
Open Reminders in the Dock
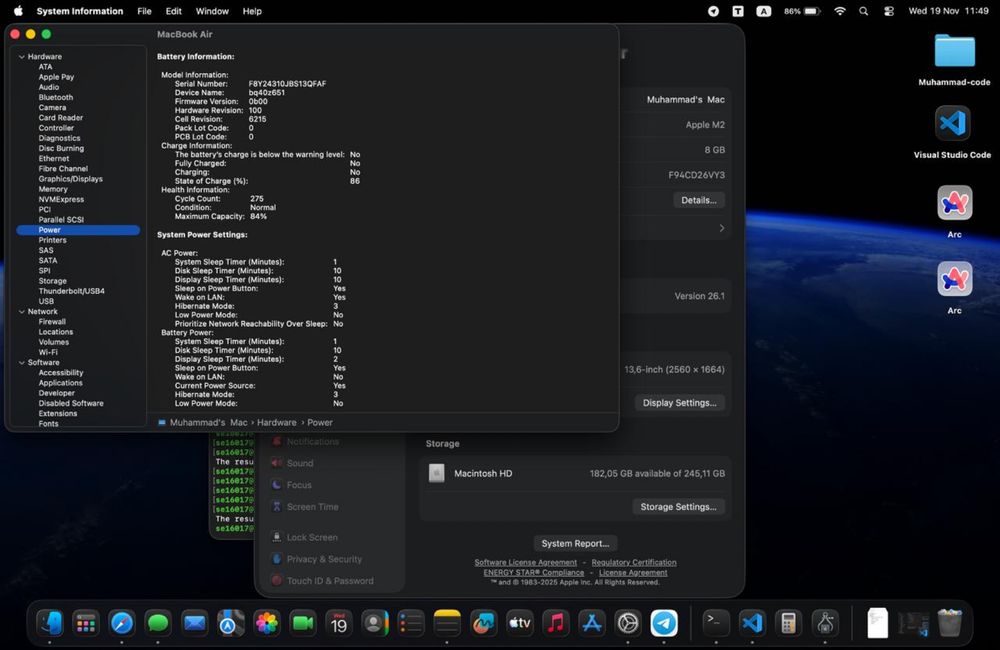tap(411, 623)
